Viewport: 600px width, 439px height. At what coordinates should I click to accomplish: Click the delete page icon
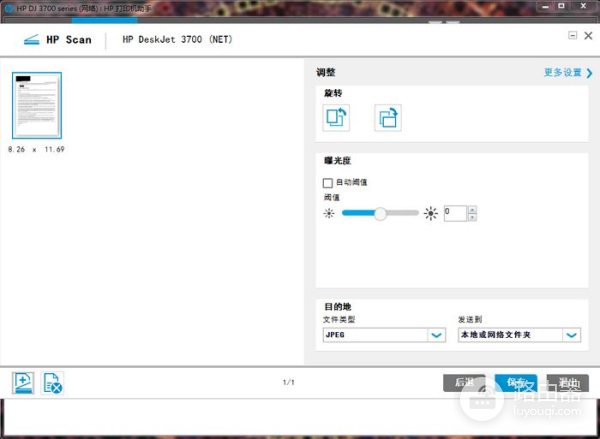[53, 382]
